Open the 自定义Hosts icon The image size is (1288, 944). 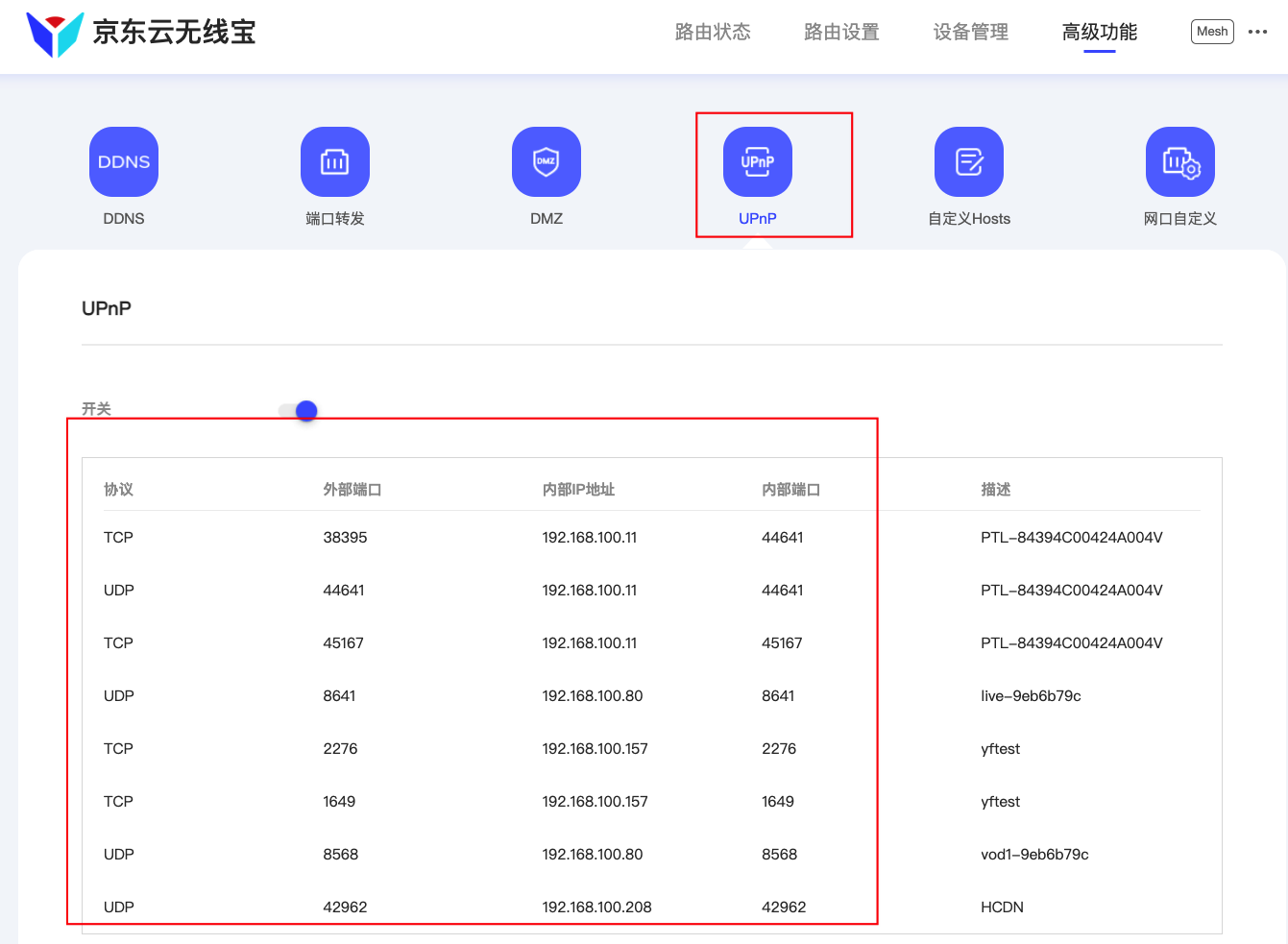[969, 161]
